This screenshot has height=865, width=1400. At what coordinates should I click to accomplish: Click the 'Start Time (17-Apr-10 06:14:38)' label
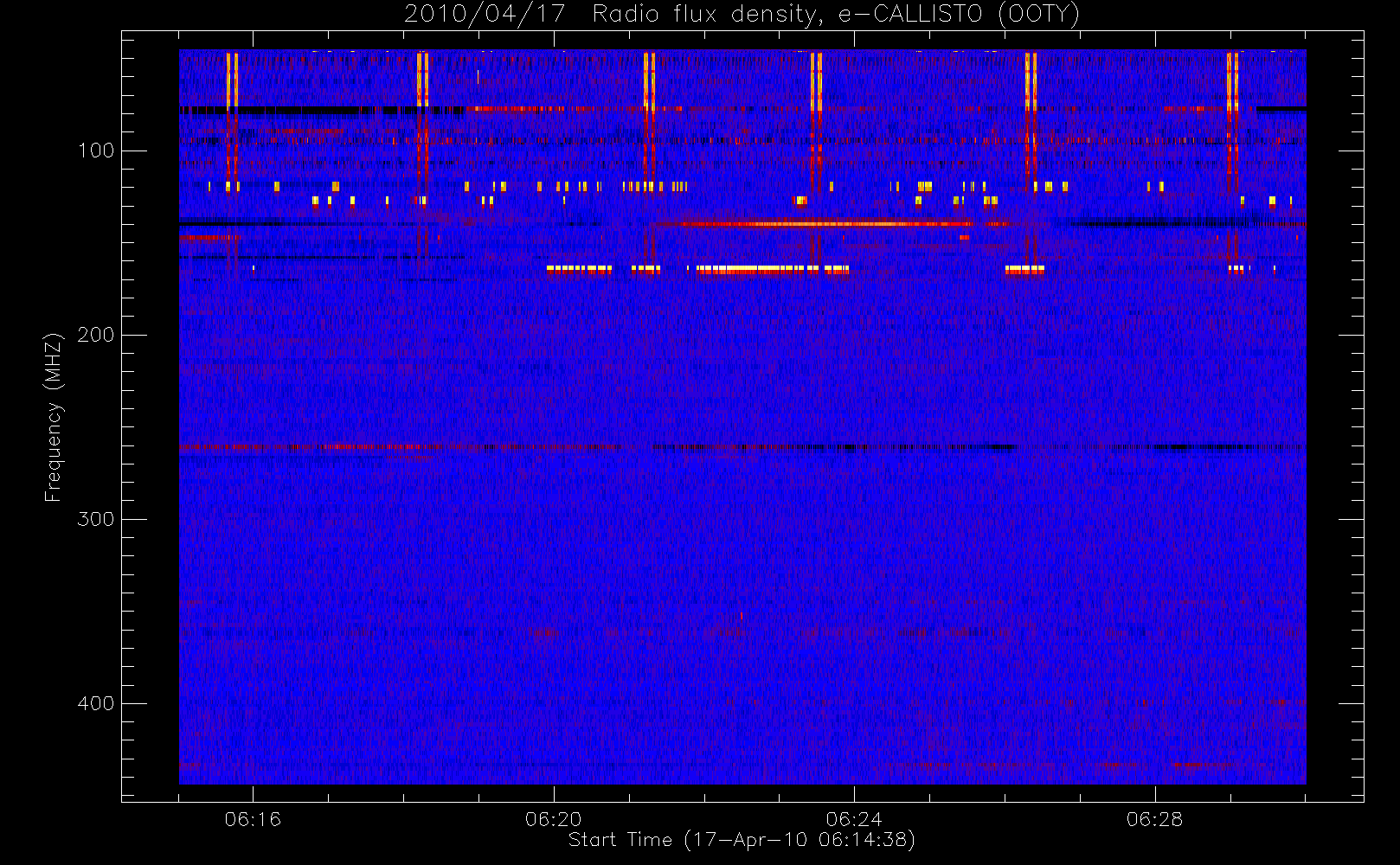tap(742, 840)
